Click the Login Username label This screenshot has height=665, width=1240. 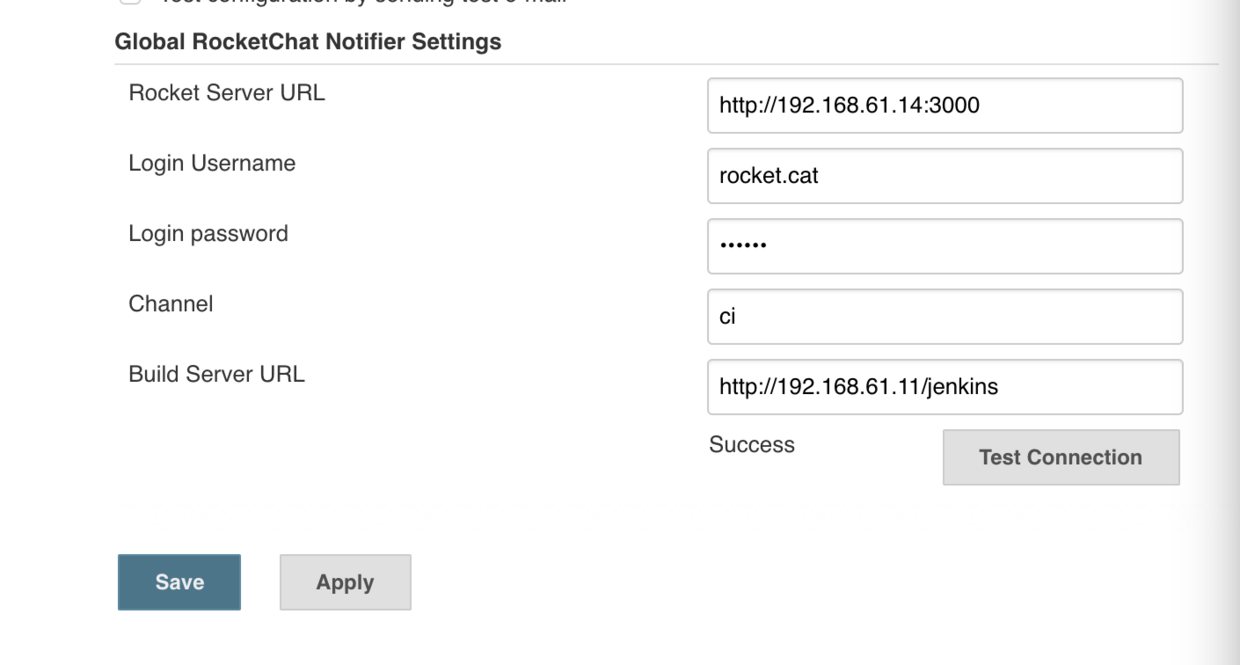point(212,163)
